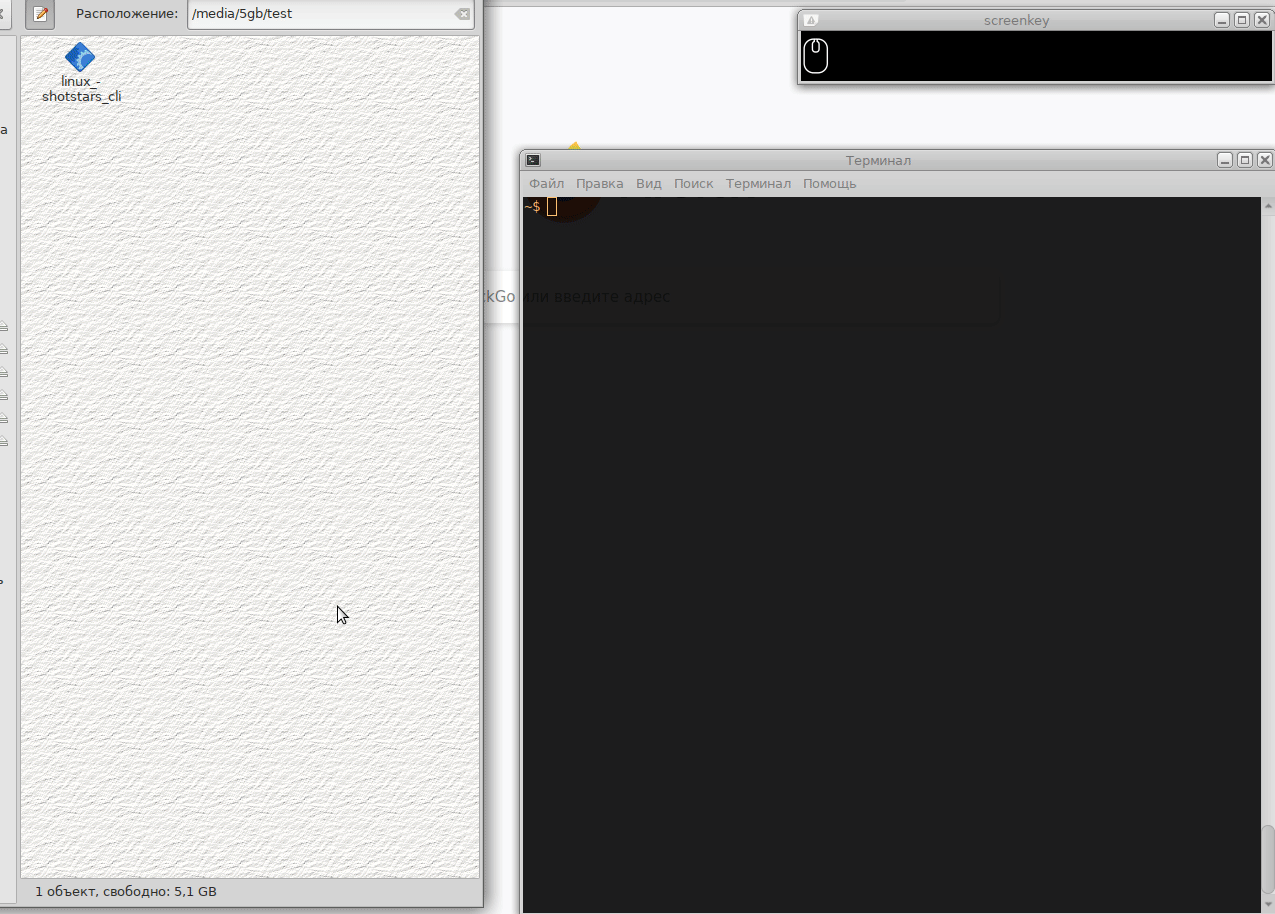Open the Терминал menu in the menu bar
The height and width of the screenshot is (914, 1275).
point(758,183)
